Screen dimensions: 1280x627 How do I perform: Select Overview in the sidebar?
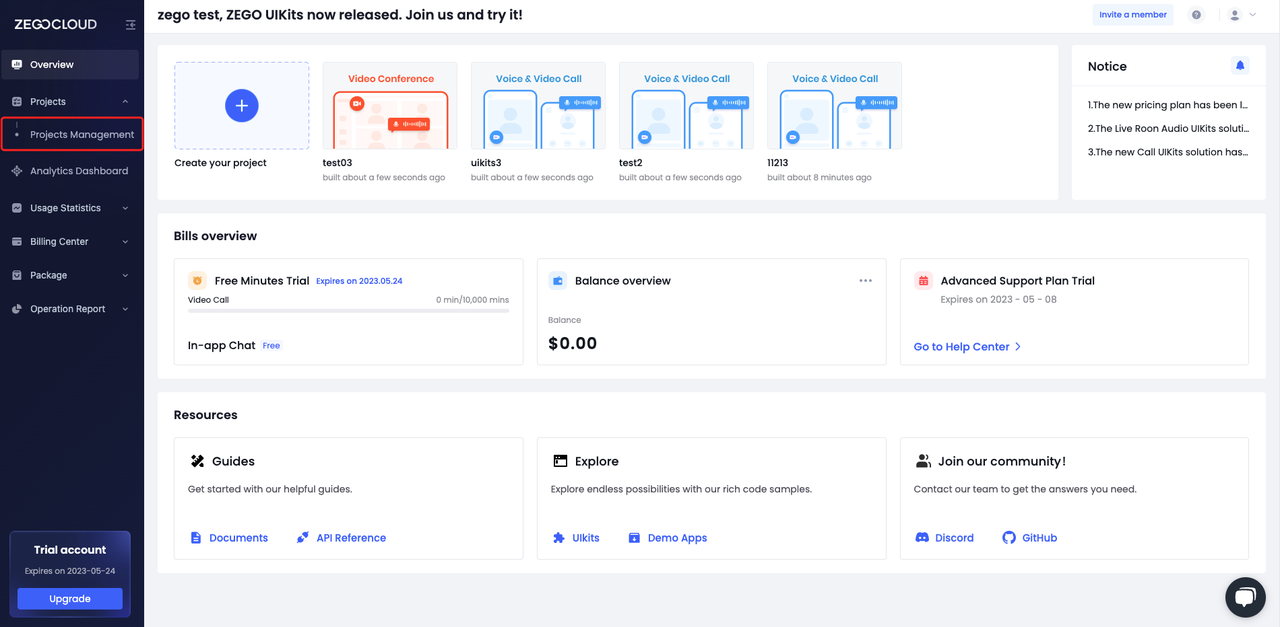70,65
